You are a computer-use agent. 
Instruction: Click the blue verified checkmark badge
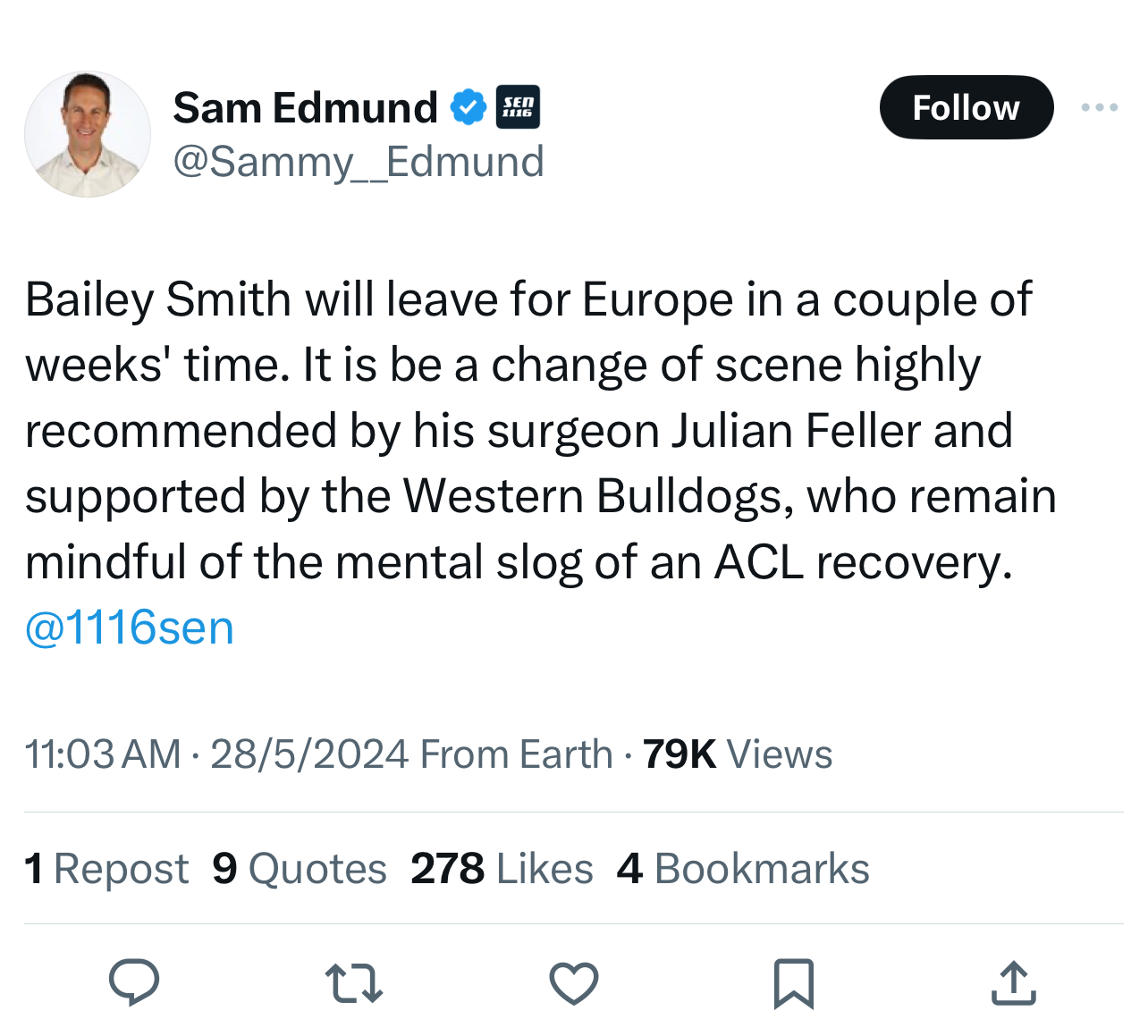467,108
